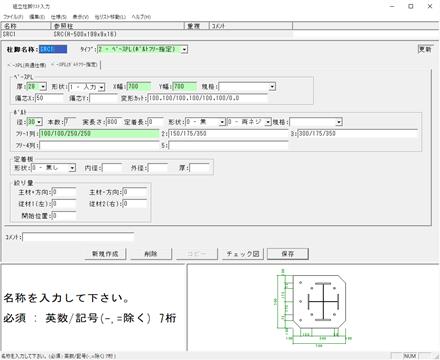This screenshot has width=440, height=360.
Task: Click free row 3 field '300/175/350'
Action: tap(357, 134)
